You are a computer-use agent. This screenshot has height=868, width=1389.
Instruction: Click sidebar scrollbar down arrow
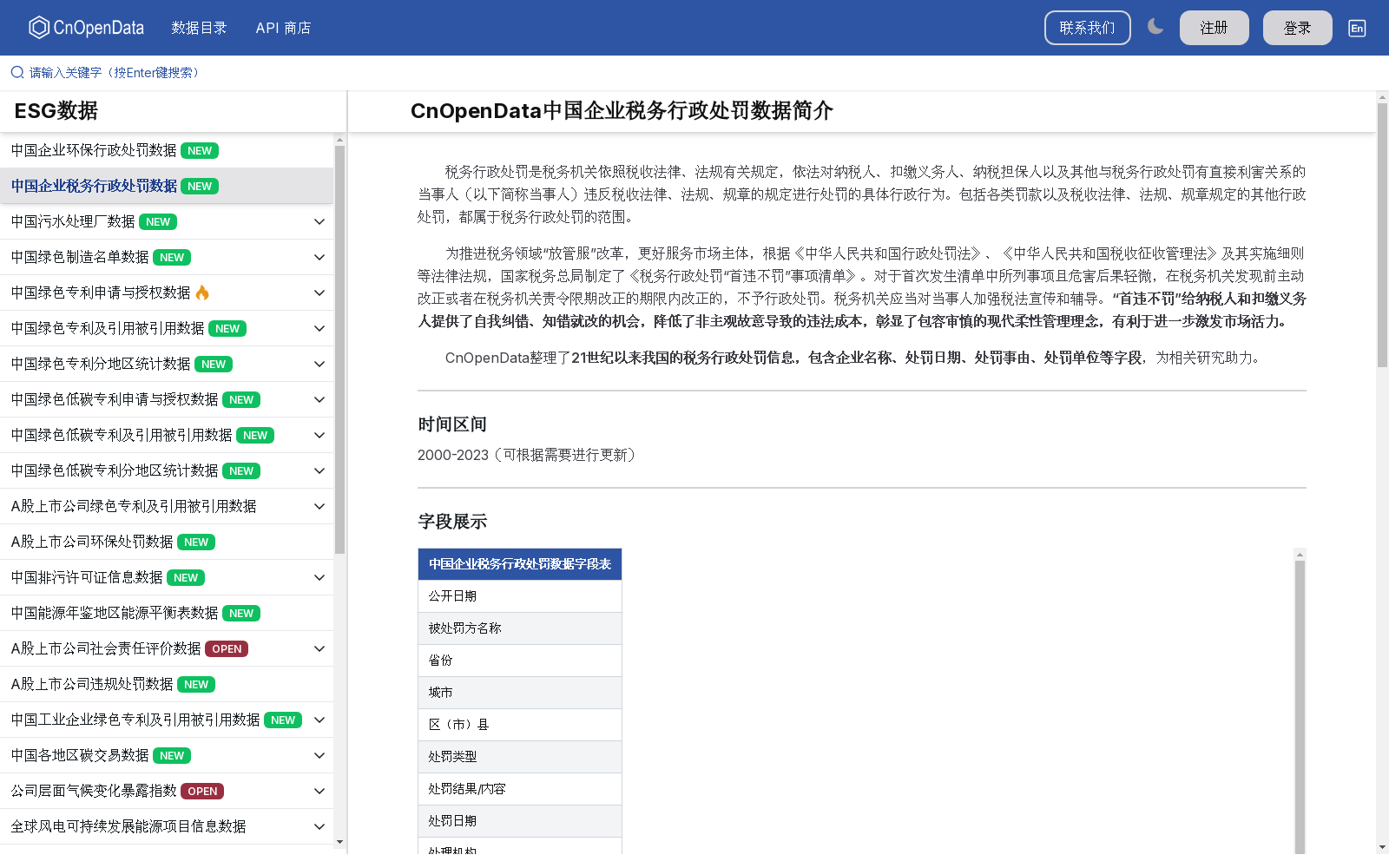[339, 841]
